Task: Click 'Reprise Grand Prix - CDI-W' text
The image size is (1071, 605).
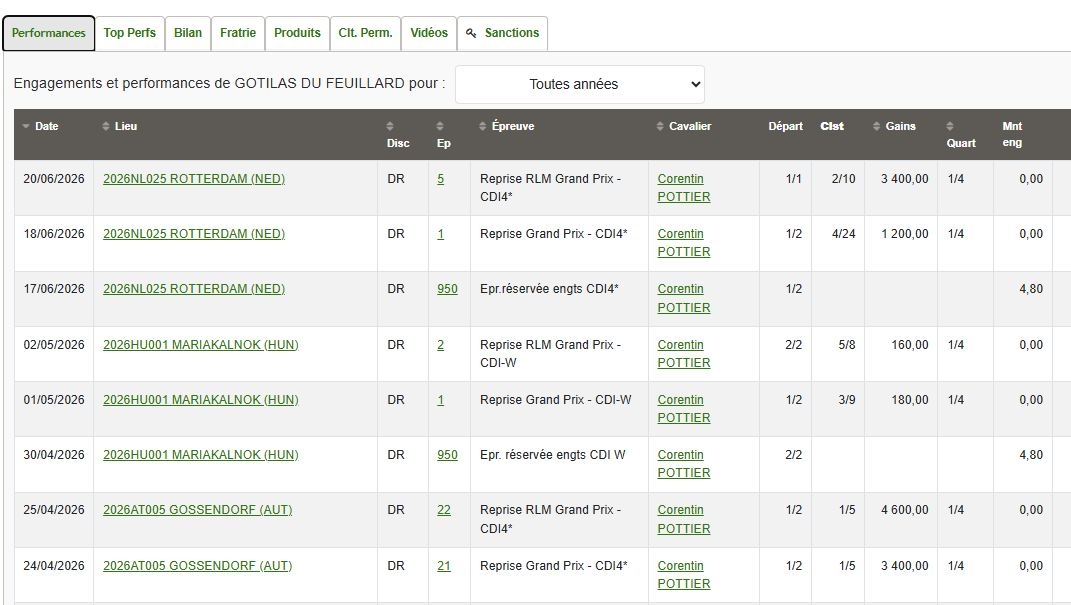Action: point(555,399)
